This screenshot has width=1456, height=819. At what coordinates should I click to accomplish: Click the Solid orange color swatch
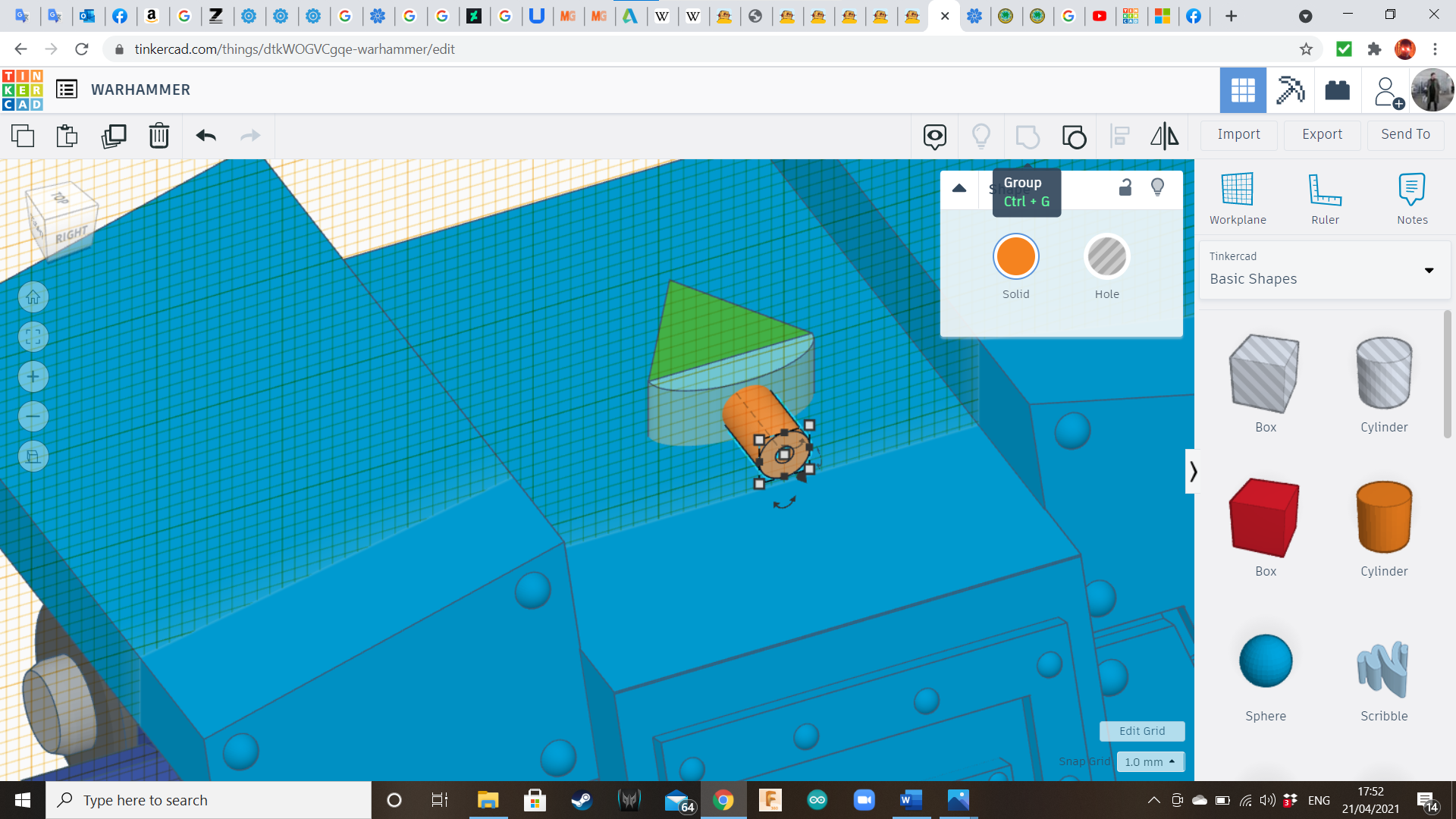point(1015,257)
